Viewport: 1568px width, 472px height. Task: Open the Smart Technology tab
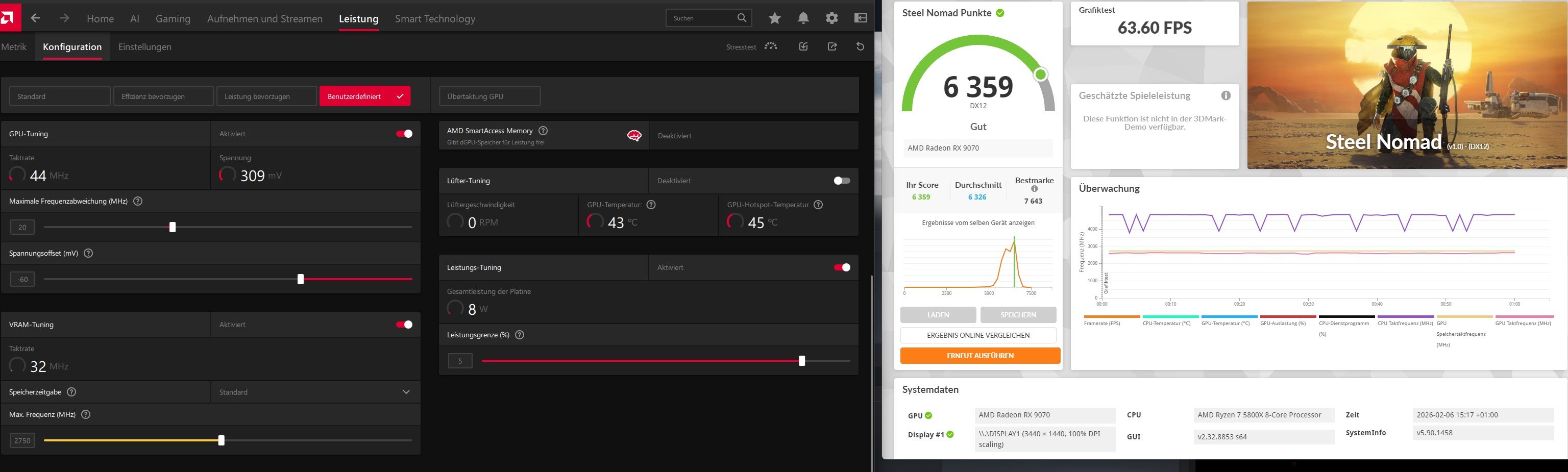point(435,19)
